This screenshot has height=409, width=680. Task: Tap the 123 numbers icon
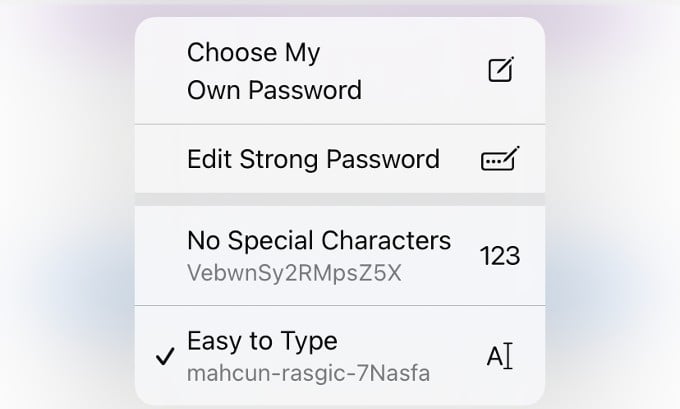500,255
